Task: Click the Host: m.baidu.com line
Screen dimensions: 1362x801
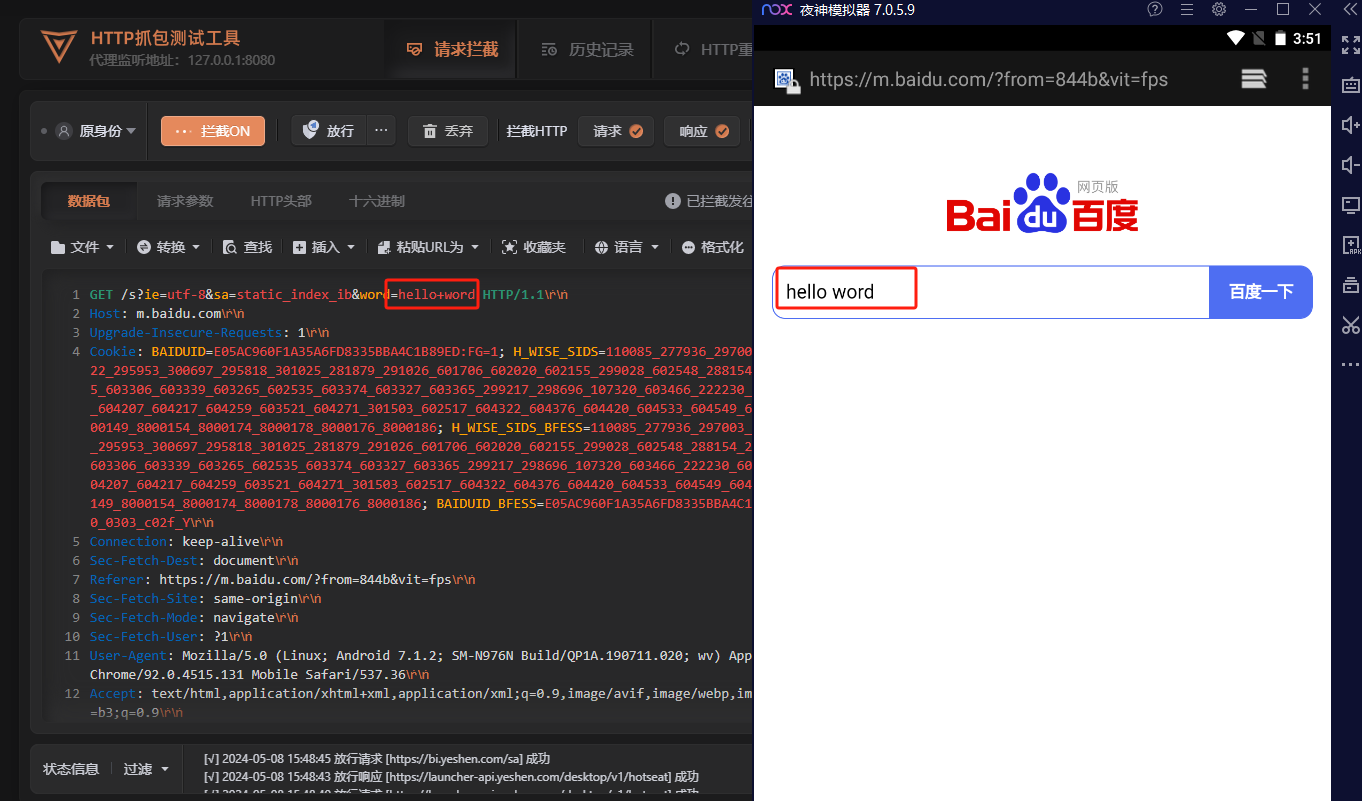Action: (167, 314)
